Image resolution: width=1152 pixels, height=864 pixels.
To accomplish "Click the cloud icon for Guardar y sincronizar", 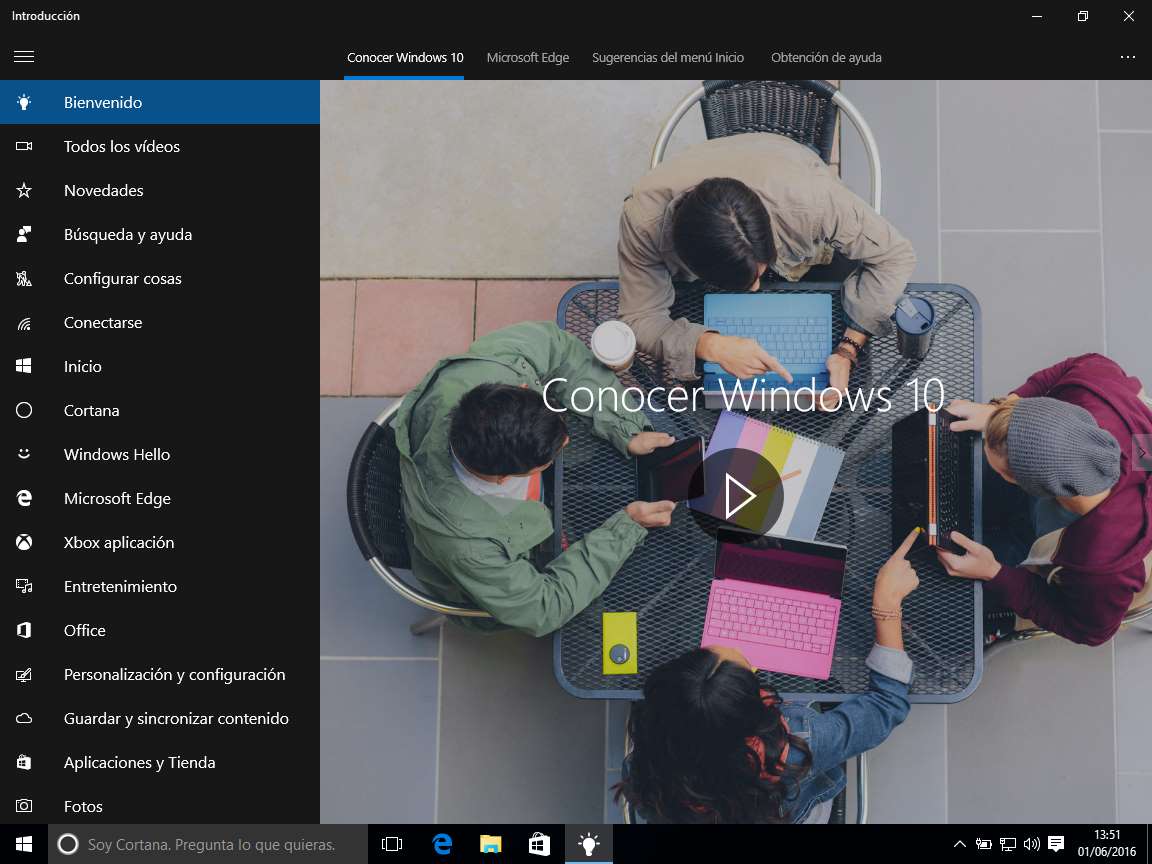I will tap(24, 719).
